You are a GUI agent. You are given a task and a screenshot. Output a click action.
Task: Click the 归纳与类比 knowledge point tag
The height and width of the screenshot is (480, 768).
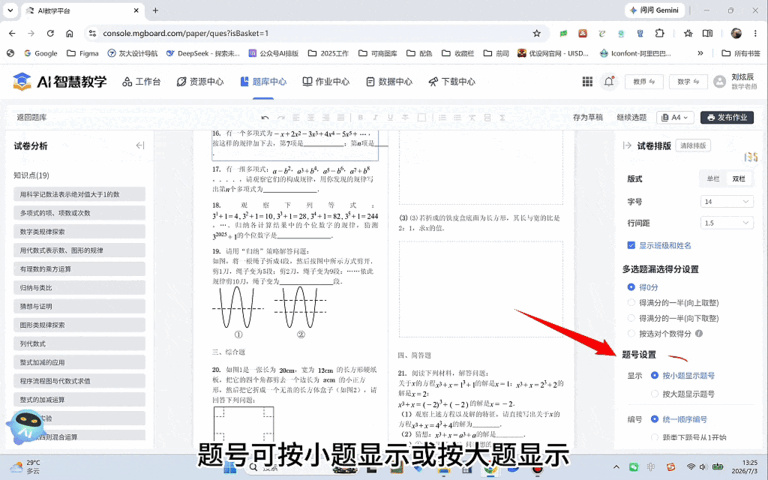tap(79, 288)
